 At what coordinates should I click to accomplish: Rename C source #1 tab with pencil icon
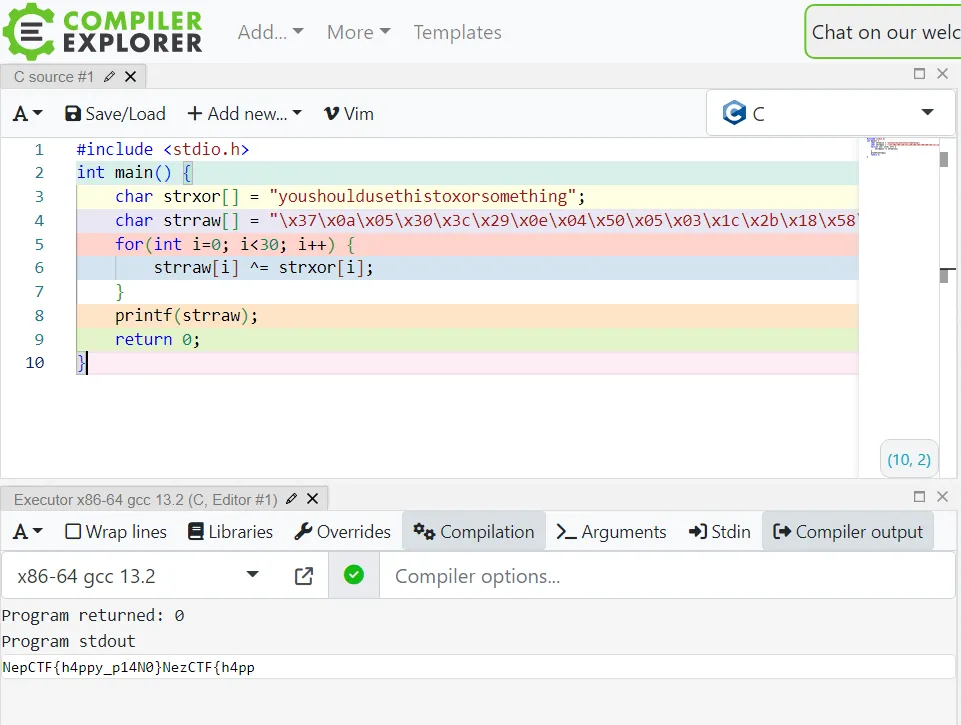(109, 76)
